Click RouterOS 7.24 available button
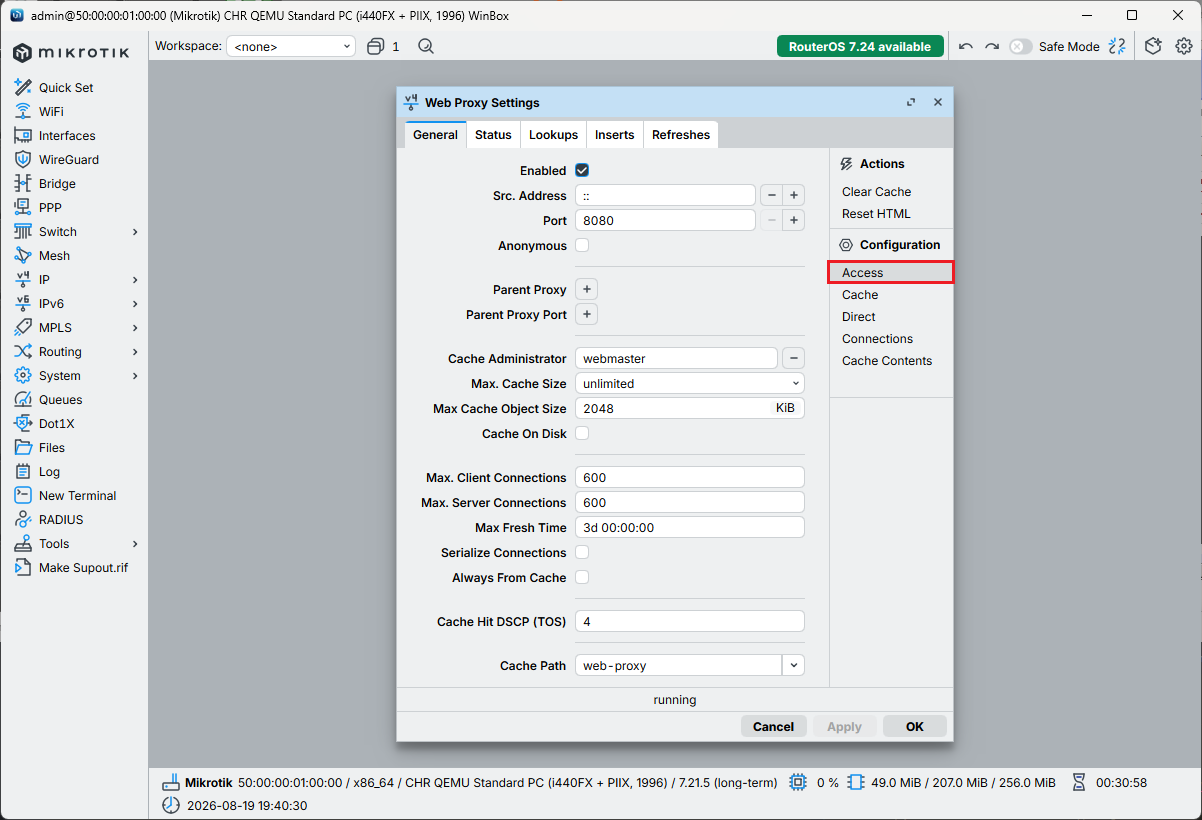Image resolution: width=1202 pixels, height=820 pixels. tap(860, 46)
